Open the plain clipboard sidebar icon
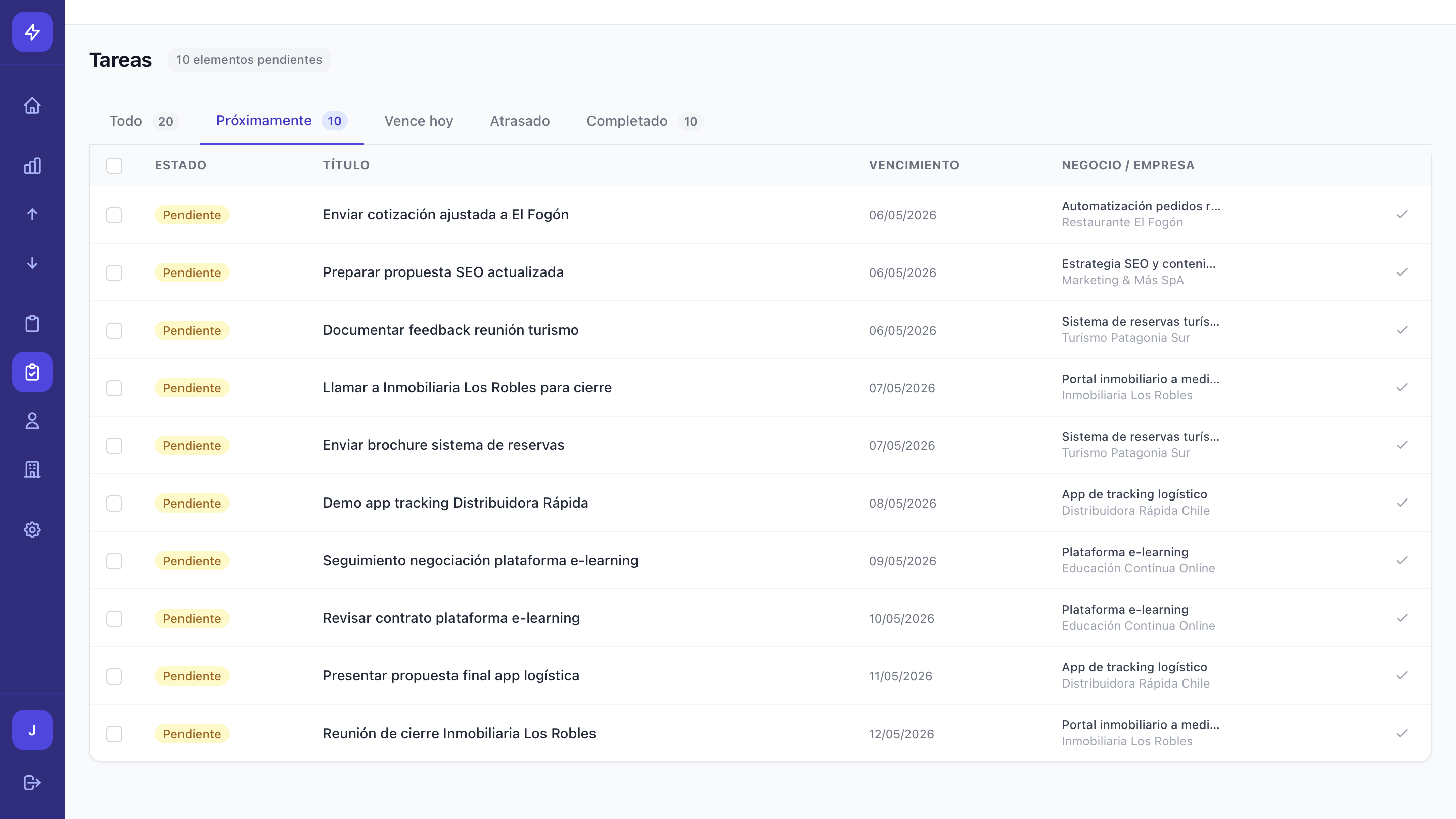This screenshot has height=819, width=1456. tap(32, 324)
